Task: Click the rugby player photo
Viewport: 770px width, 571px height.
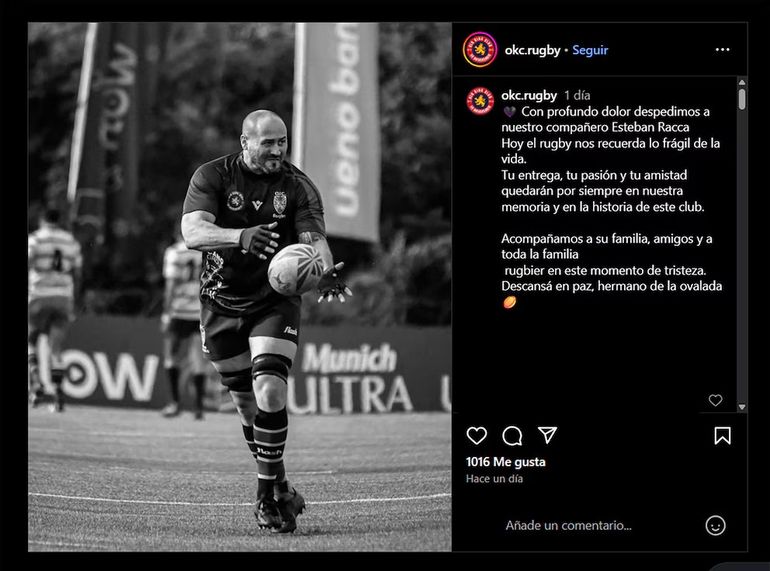Action: 240,287
